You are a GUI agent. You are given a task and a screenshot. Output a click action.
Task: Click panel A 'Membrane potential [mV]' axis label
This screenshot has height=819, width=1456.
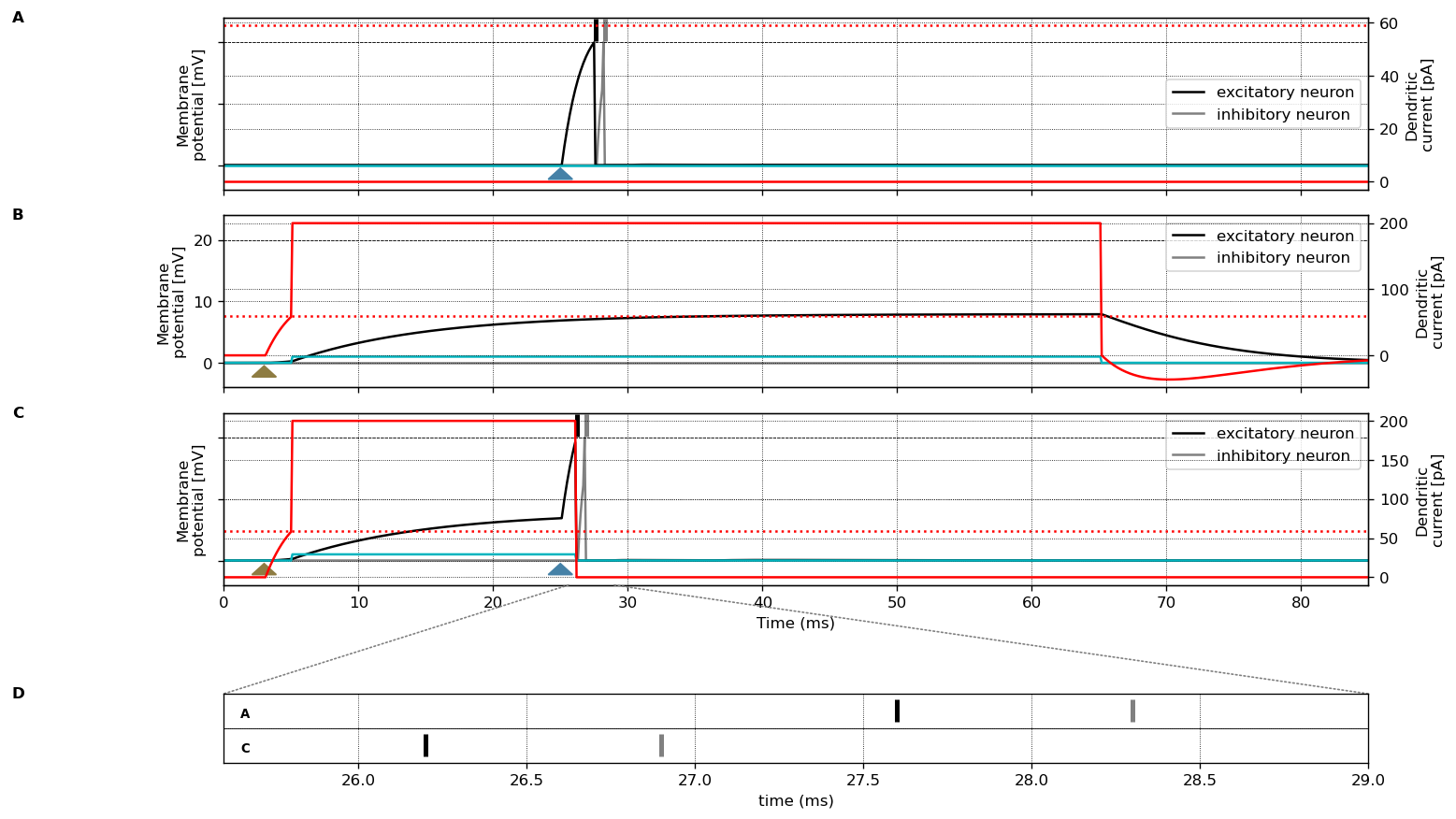tap(191, 105)
